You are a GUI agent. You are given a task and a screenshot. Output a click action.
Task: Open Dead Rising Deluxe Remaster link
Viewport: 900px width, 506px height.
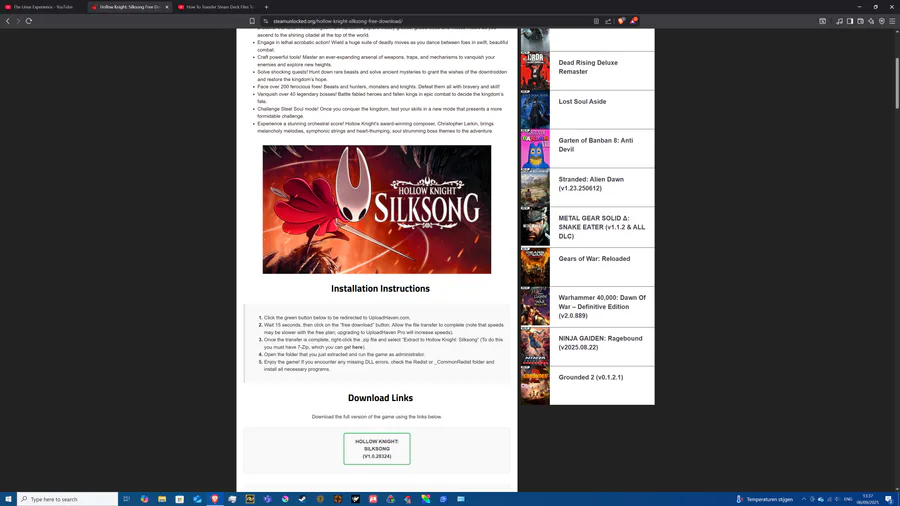pyautogui.click(x=588, y=67)
